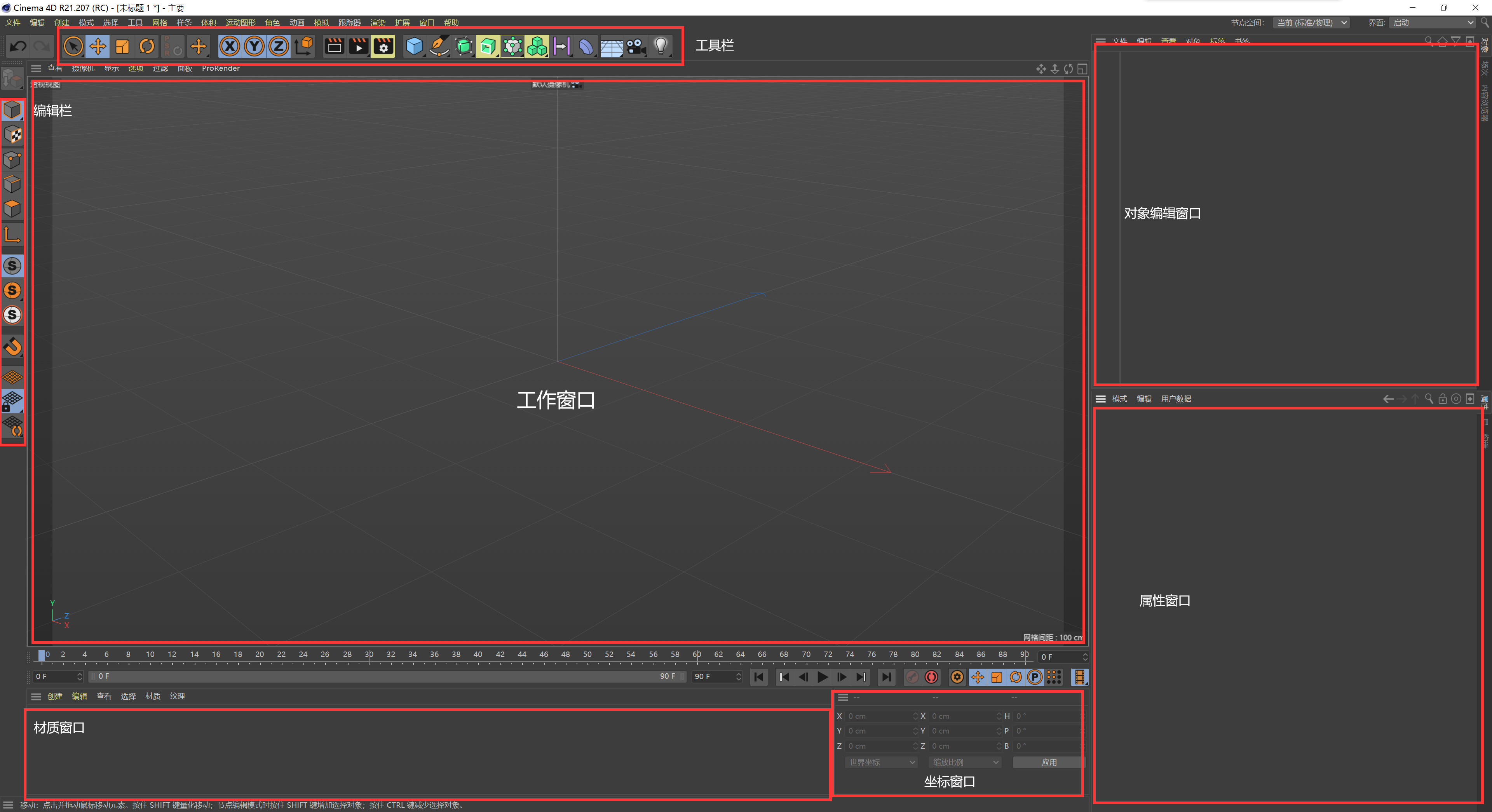Open the ProRender viewport menu

tap(221, 68)
